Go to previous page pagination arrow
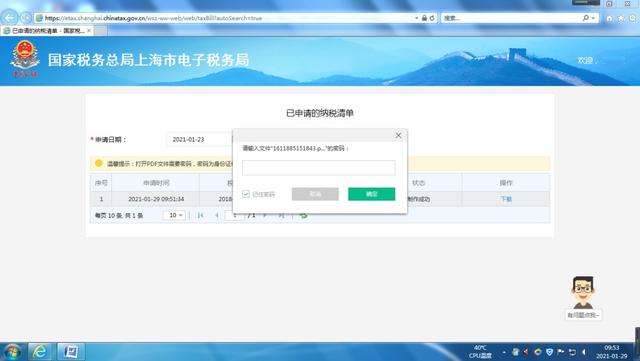The width and height of the screenshot is (640, 361). tap(217, 215)
